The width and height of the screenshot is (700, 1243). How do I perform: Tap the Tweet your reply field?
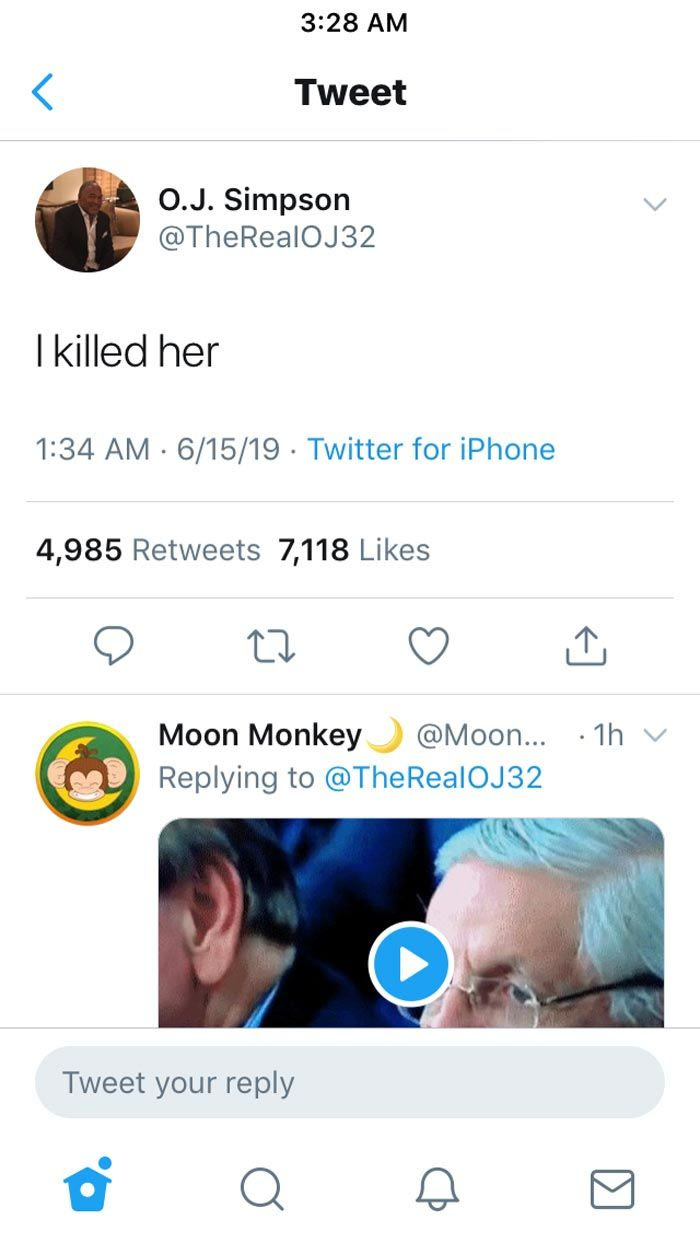tap(350, 1082)
